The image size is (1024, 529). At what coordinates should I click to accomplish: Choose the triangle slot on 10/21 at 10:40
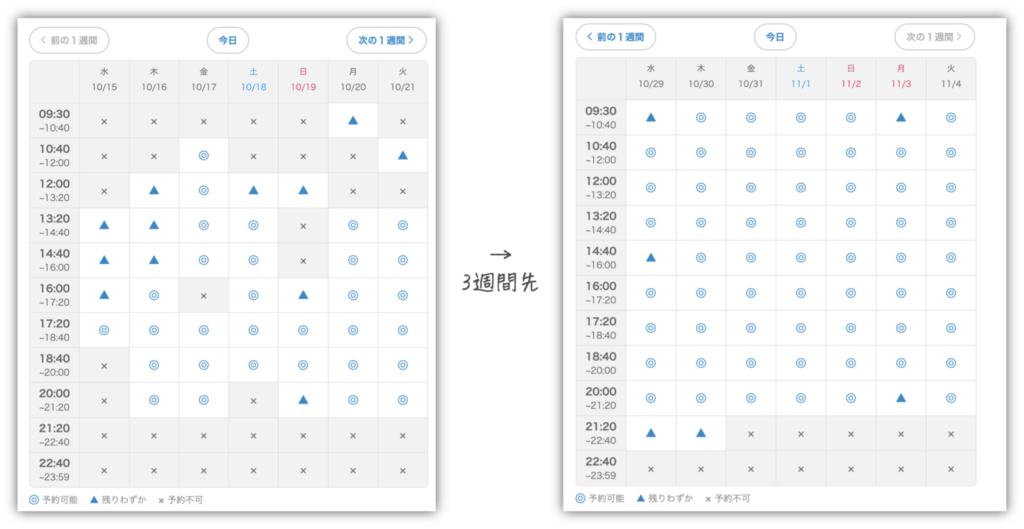(403, 156)
